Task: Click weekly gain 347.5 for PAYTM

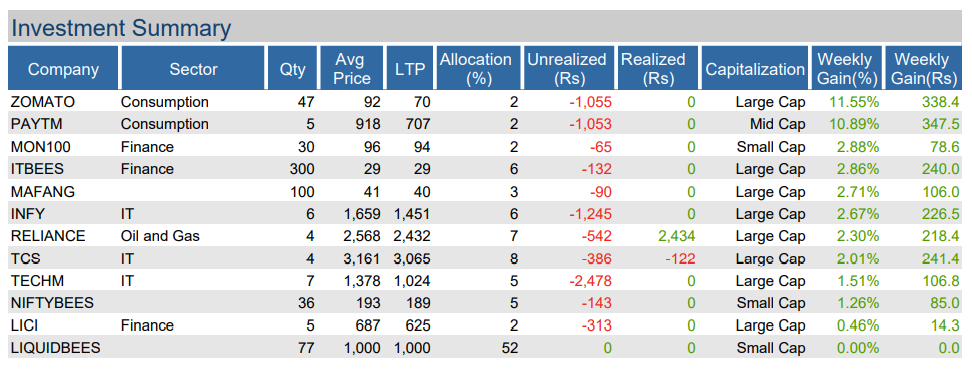Action: coord(941,125)
